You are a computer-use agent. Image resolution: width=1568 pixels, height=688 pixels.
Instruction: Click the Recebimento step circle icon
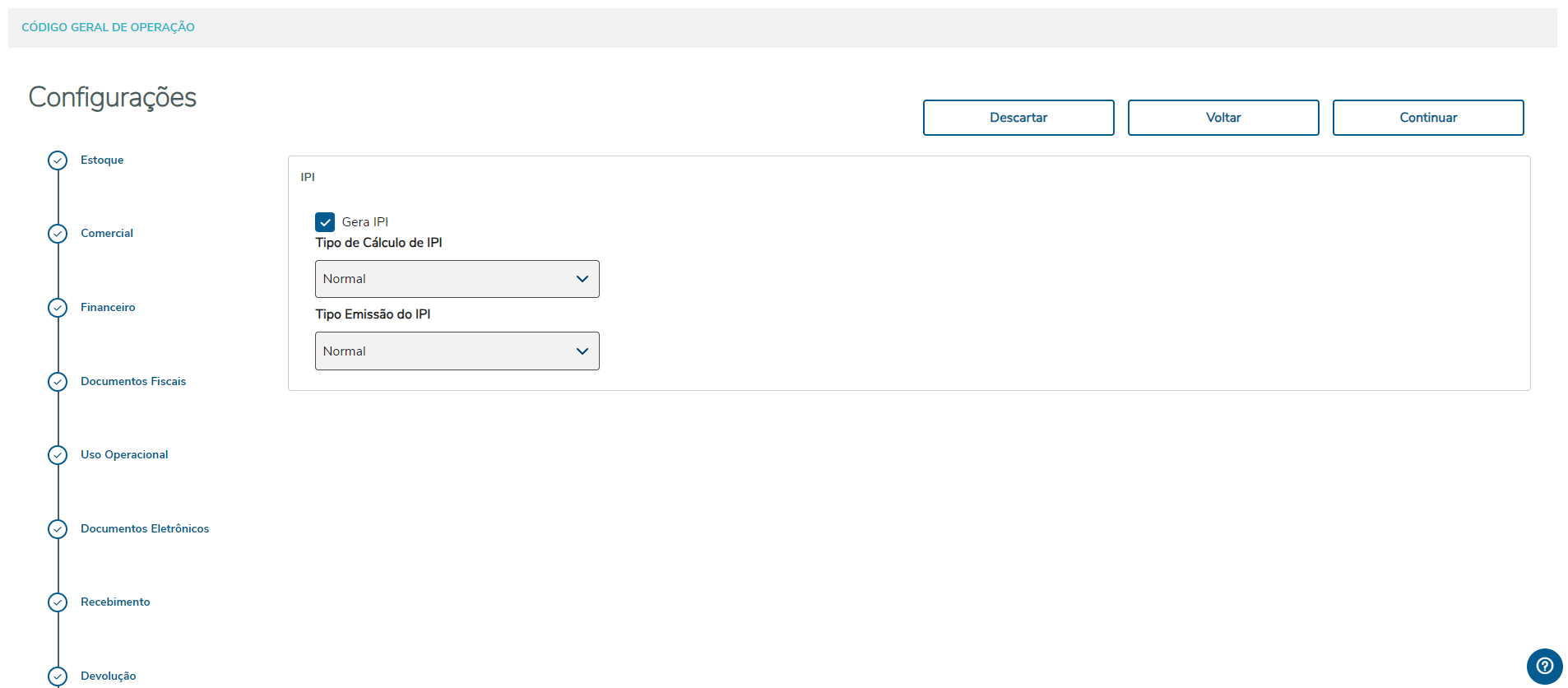pyautogui.click(x=58, y=602)
